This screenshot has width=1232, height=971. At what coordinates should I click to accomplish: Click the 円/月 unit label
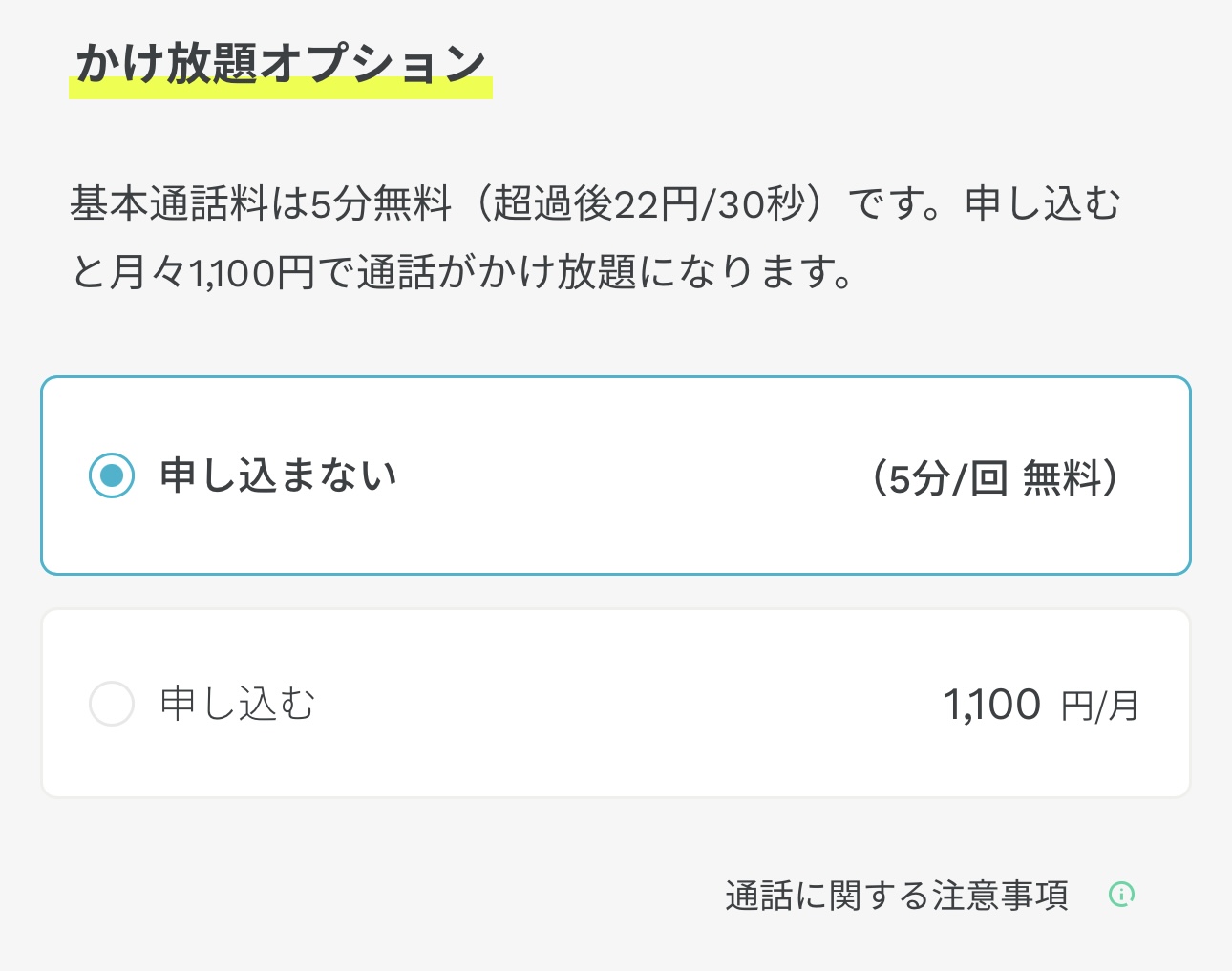point(1100,707)
